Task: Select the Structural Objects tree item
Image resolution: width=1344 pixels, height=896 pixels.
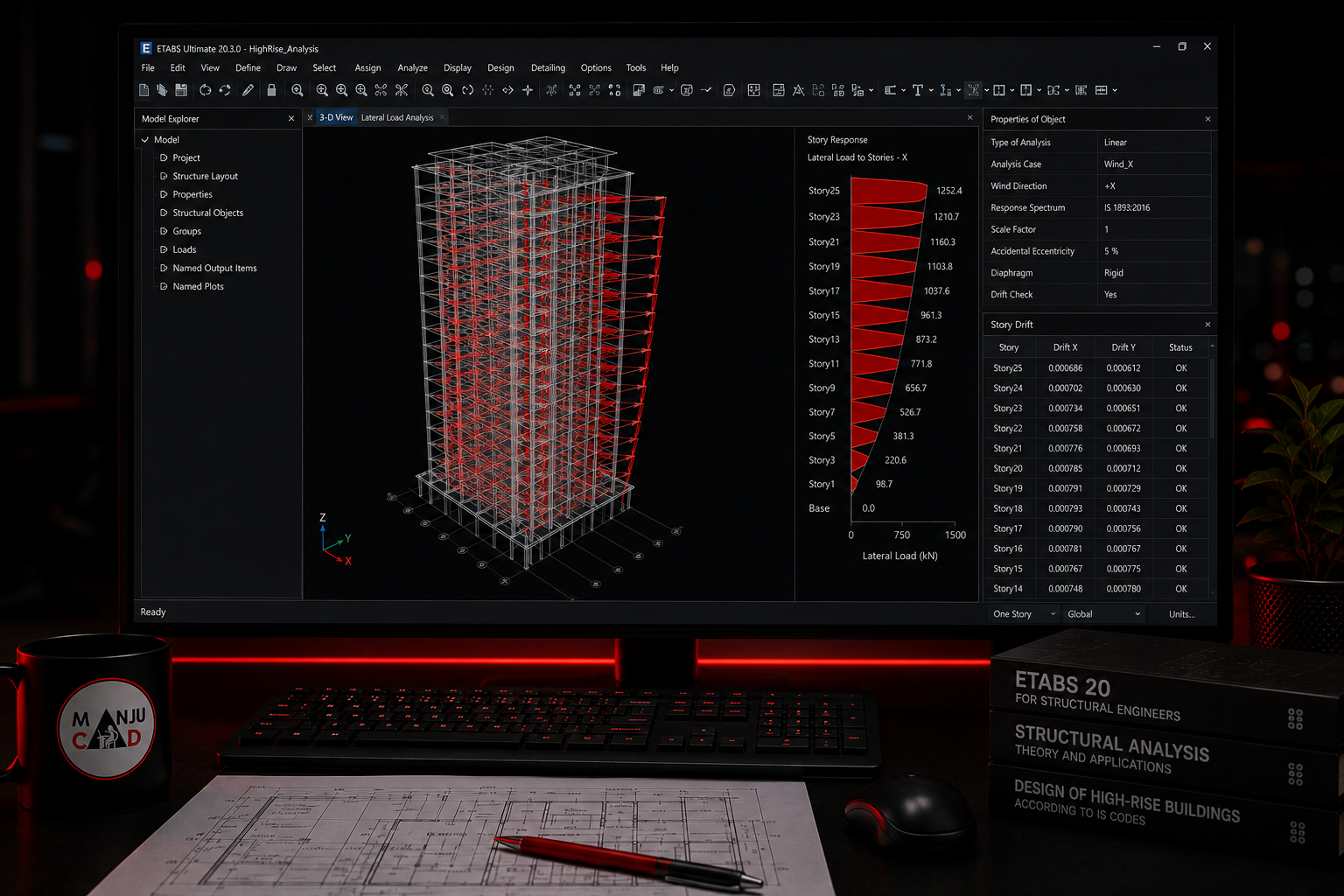Action: coord(208,213)
